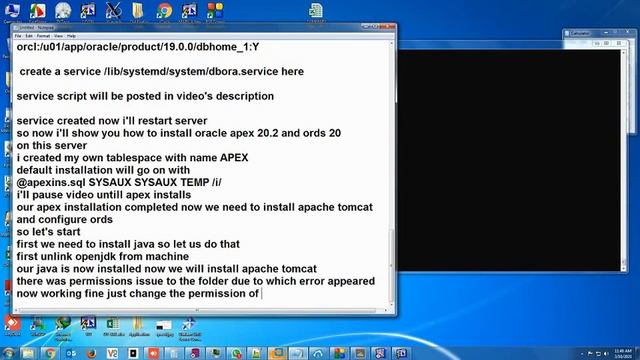Switch to the highlighted orange taskbar window

pyautogui.click(x=277, y=353)
